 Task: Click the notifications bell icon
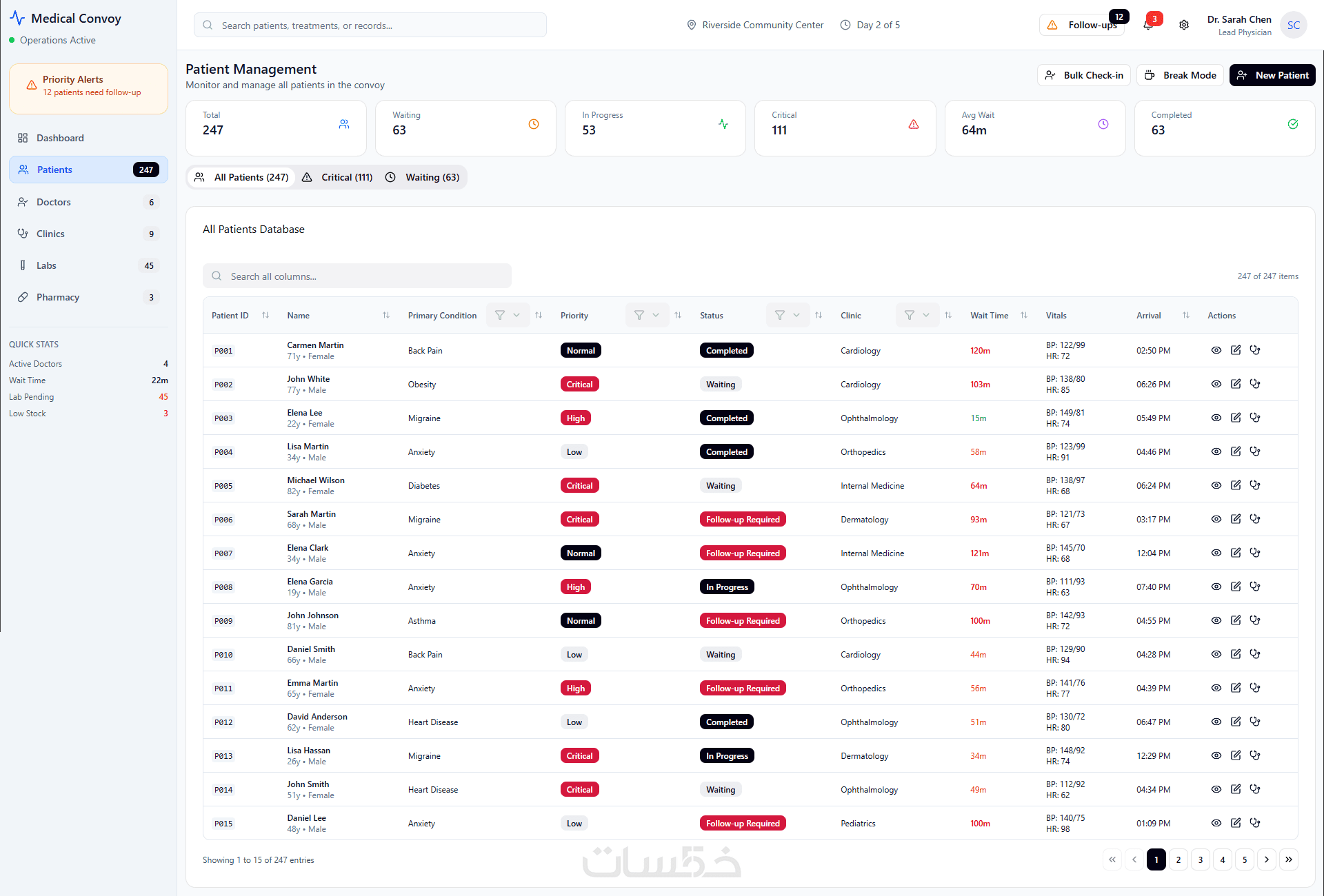click(x=1148, y=25)
